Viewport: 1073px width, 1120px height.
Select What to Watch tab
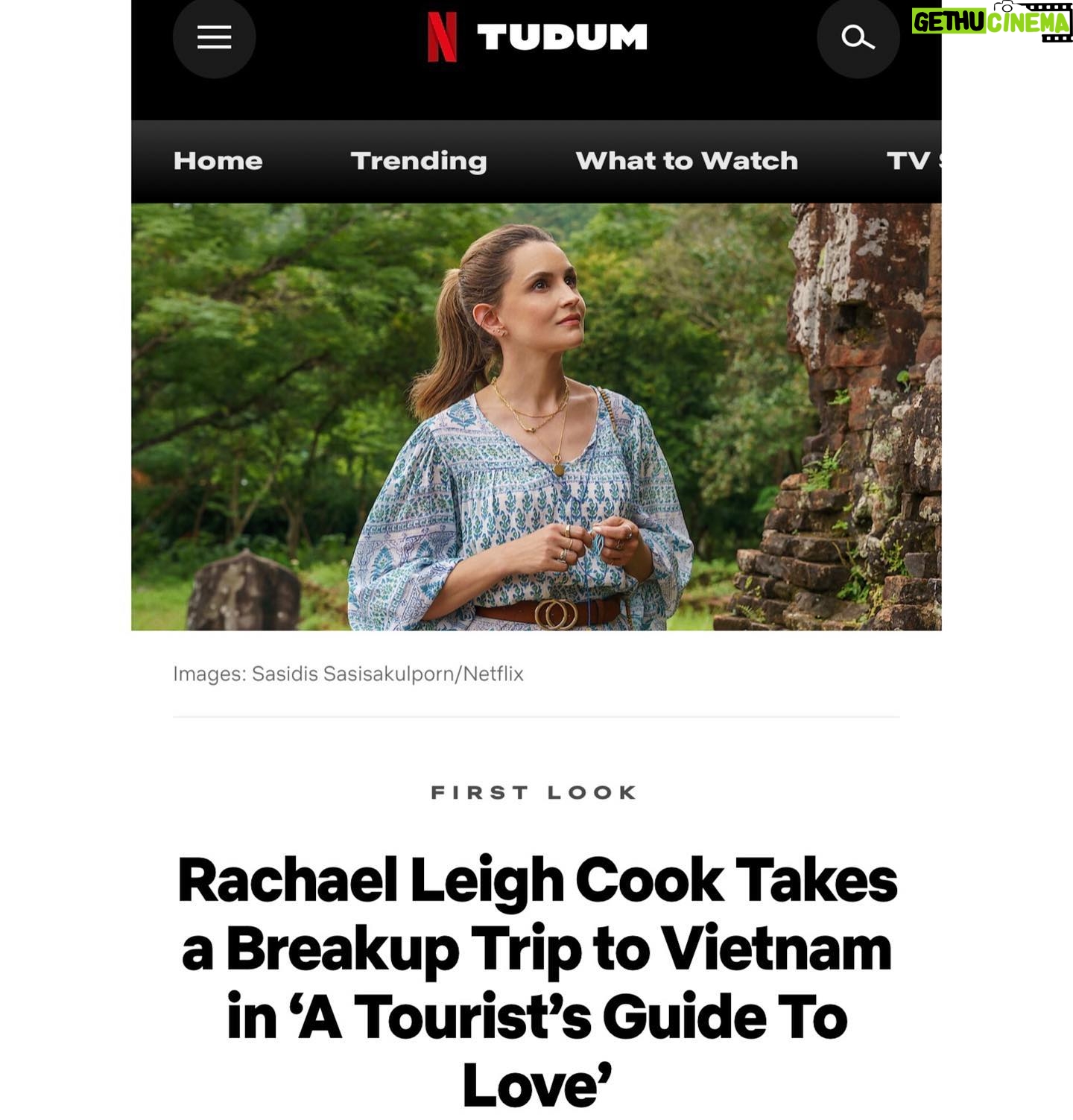[x=686, y=161]
